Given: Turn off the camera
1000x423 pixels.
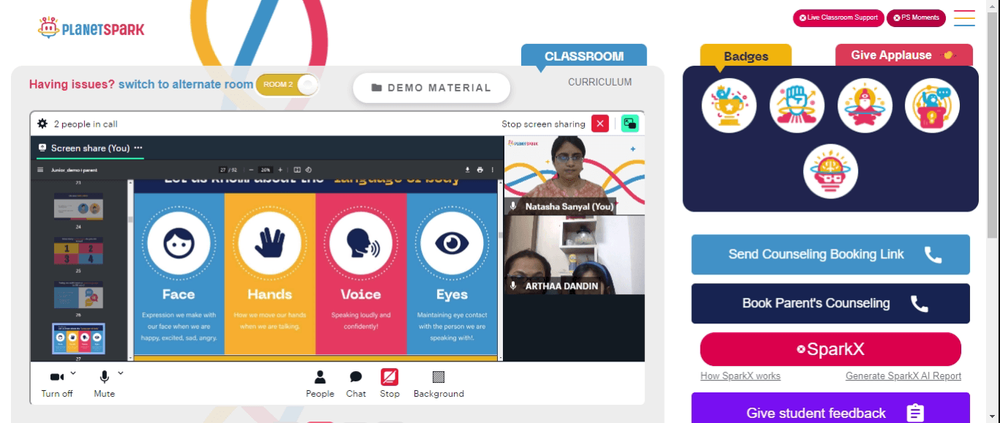Looking at the screenshot, I should click(57, 385).
